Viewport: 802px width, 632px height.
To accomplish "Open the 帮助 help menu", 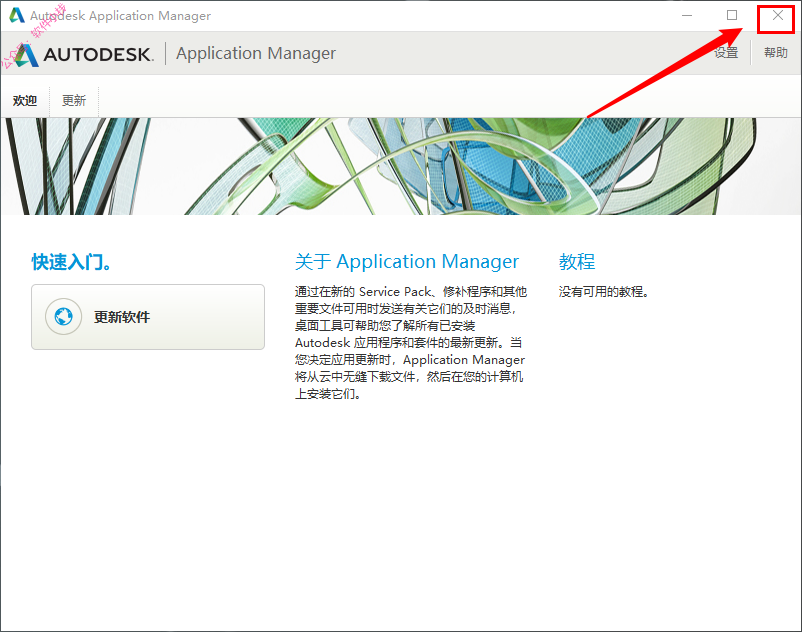I will (775, 53).
